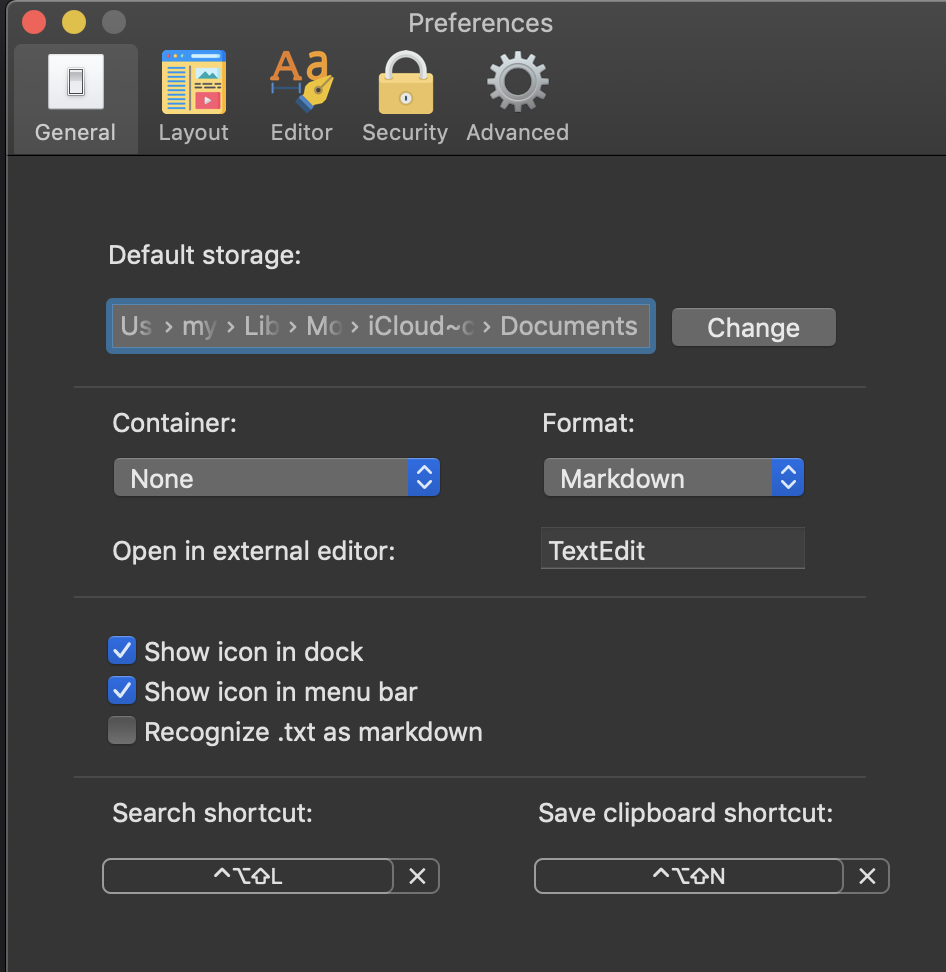Click the Documents folder in storage path
The height and width of the screenshot is (972, 946).
pyautogui.click(x=568, y=326)
